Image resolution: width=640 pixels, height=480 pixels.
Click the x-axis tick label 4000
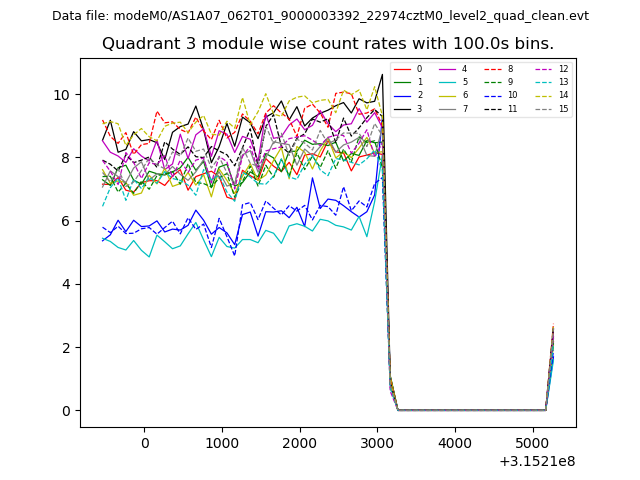pos(454,443)
